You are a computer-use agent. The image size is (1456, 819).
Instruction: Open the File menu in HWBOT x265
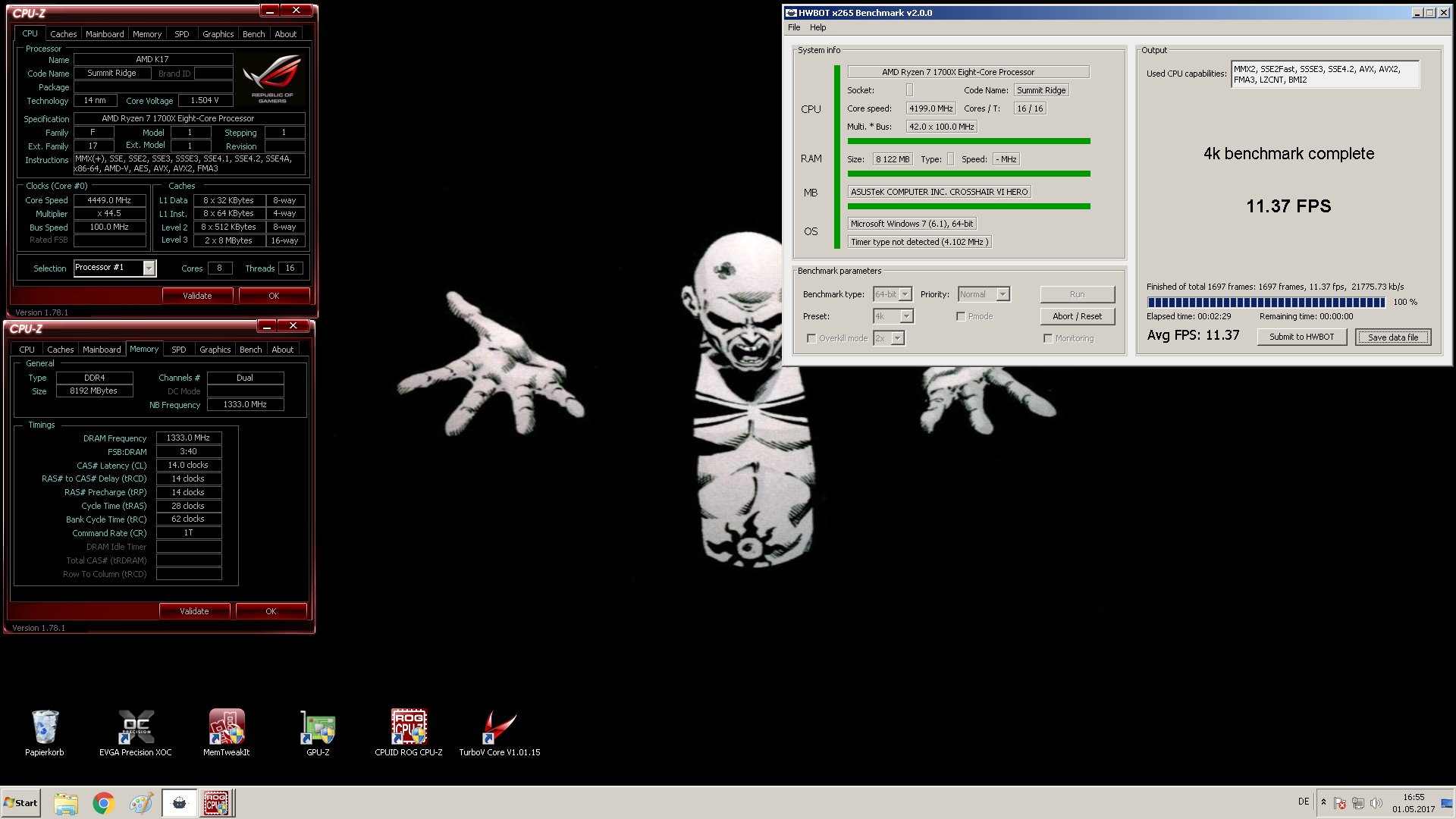click(794, 27)
